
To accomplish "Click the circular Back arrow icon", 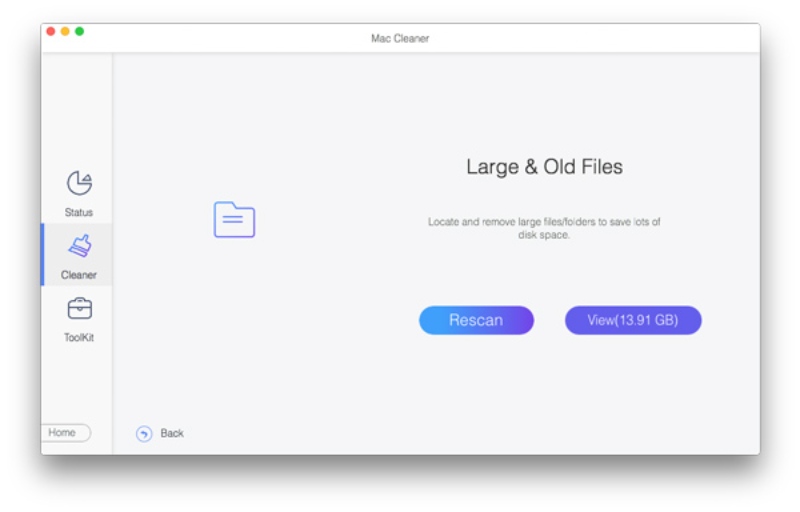I will point(144,433).
